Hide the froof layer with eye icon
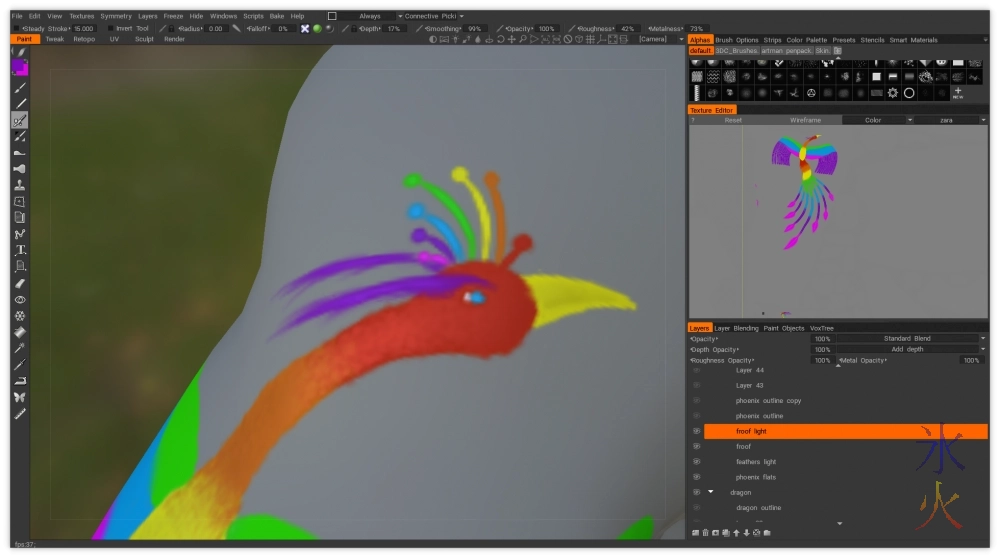 (696, 447)
